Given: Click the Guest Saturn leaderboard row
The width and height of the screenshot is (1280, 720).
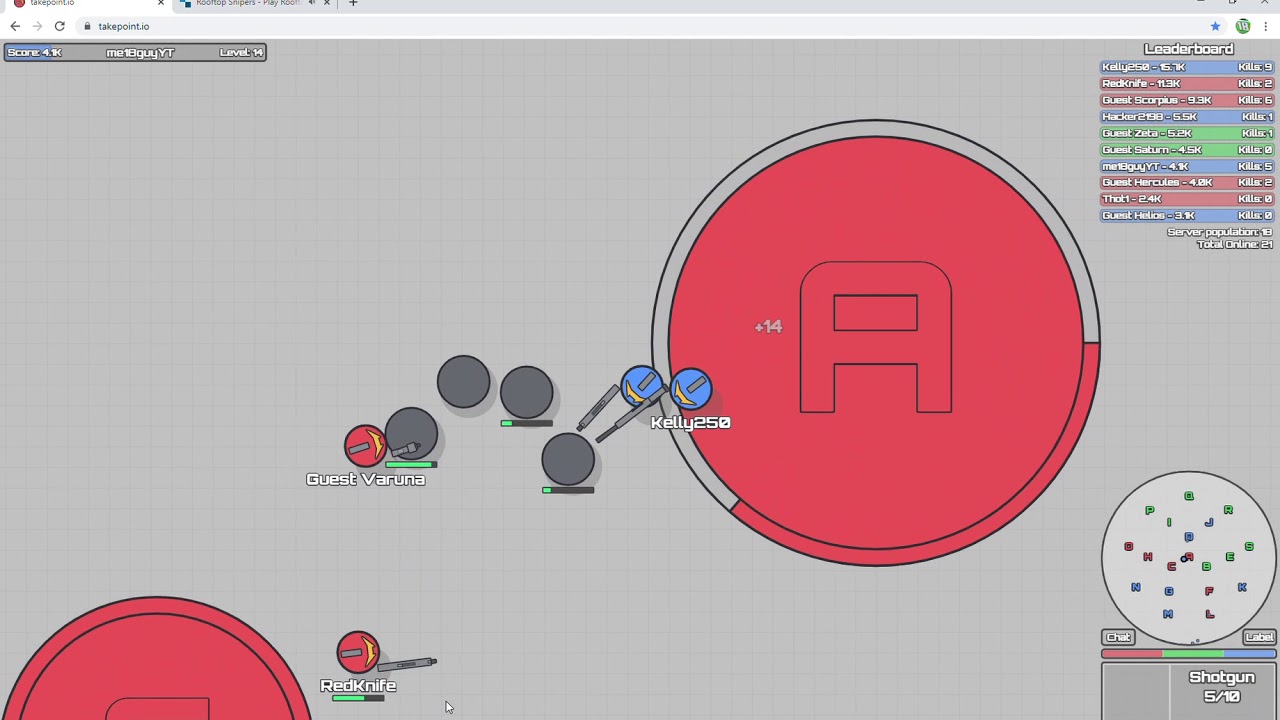Looking at the screenshot, I should tap(1188, 150).
